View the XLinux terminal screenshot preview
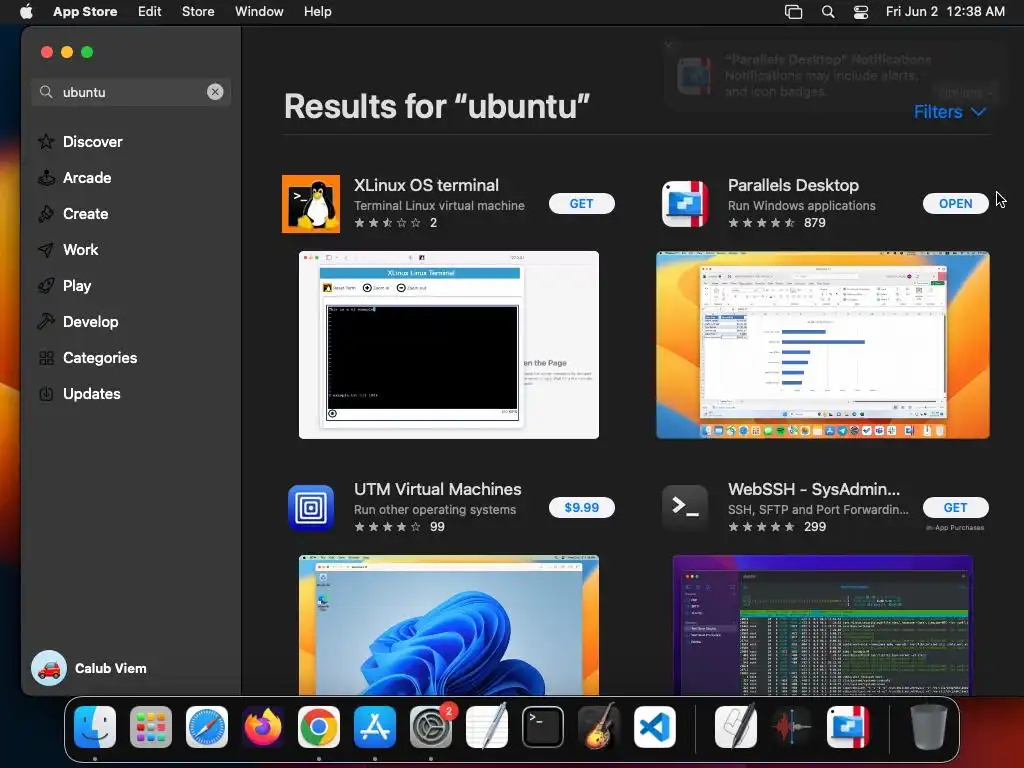Viewport: 1024px width, 768px height. (449, 345)
